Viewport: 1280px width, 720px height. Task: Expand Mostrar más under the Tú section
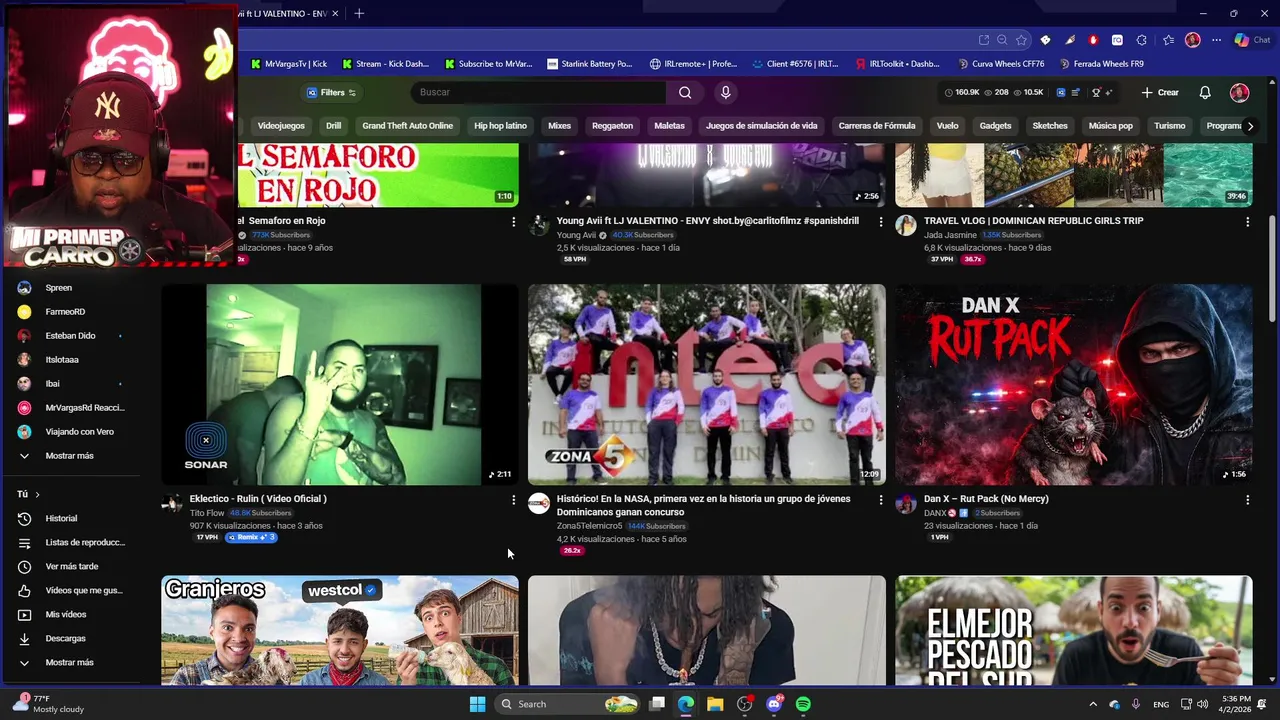[71, 662]
